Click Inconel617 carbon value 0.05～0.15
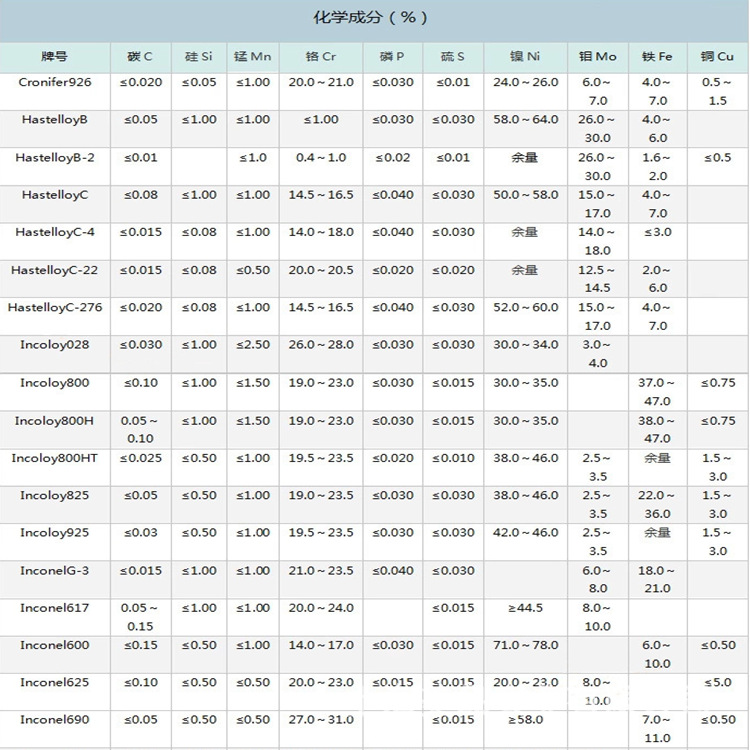 [139, 617]
